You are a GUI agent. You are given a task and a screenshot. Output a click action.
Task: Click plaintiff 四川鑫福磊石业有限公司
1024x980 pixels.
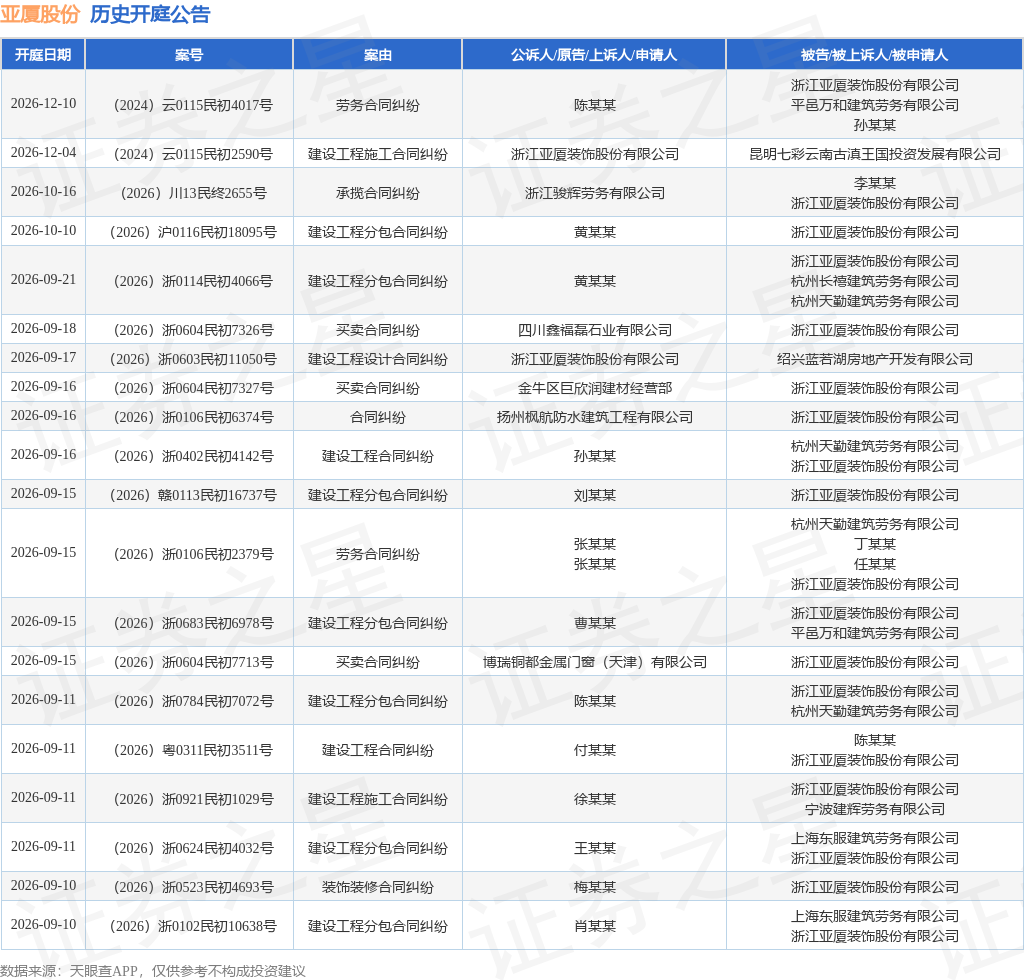coord(594,330)
